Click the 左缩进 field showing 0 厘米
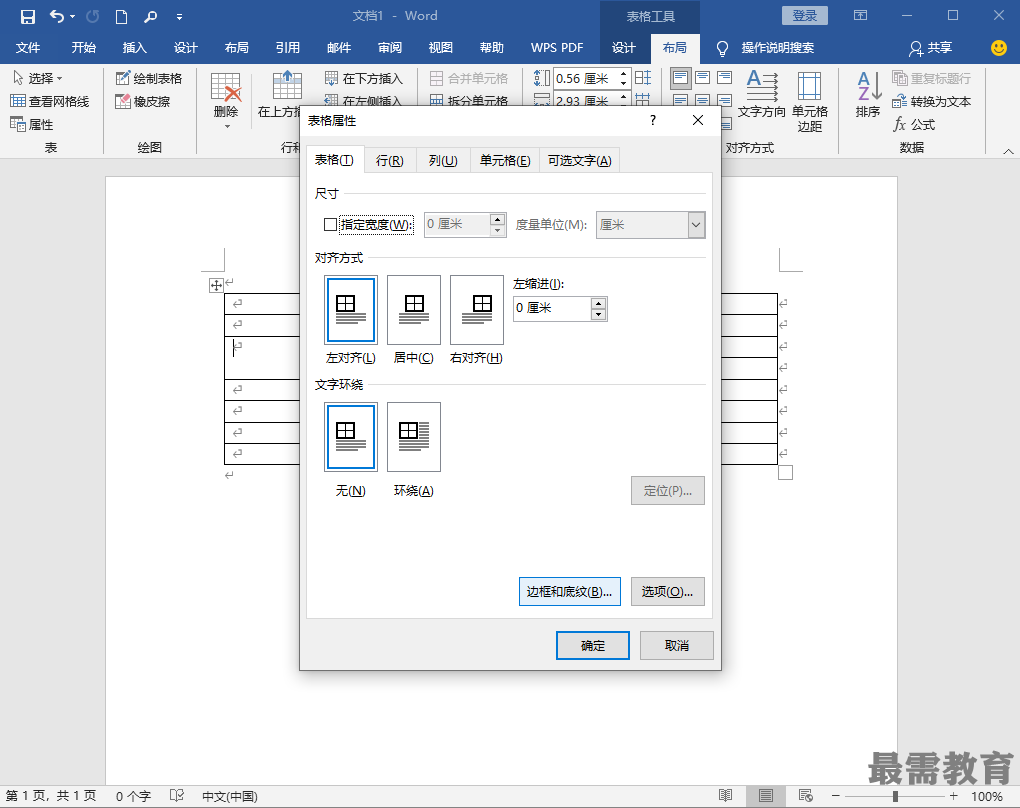The width and height of the screenshot is (1020, 808). (x=552, y=308)
